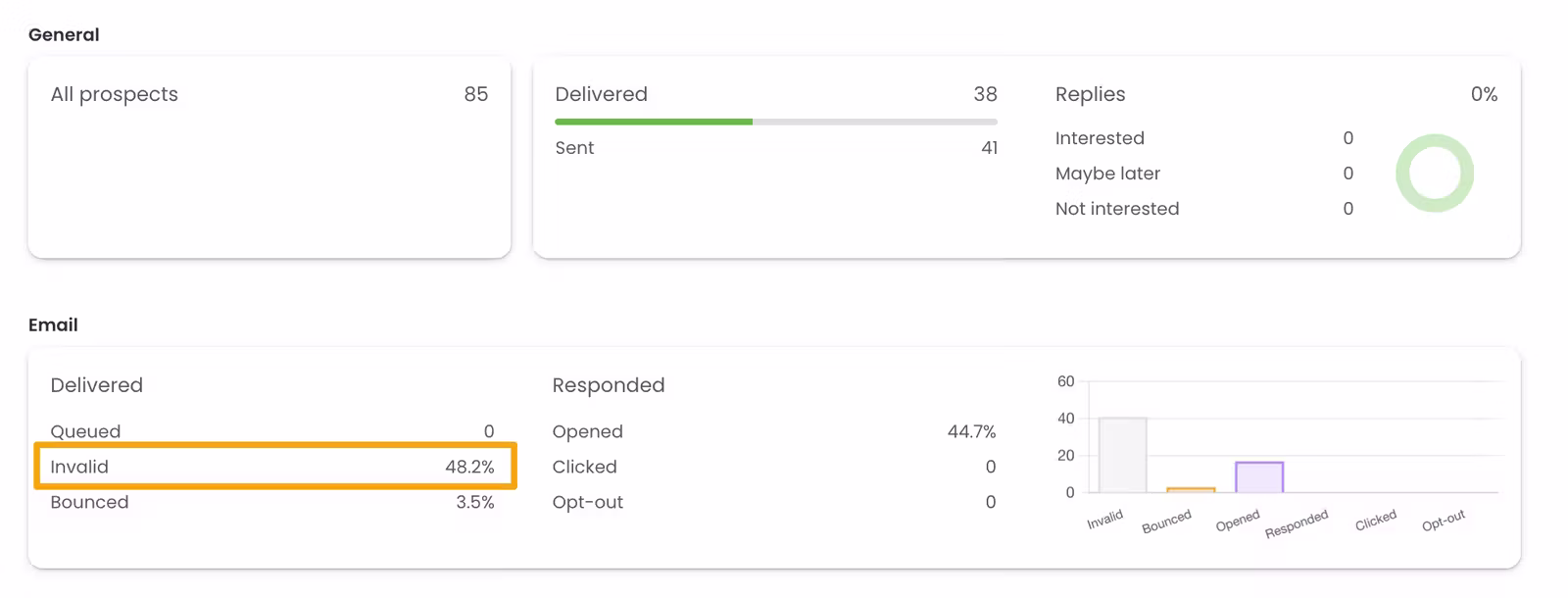The width and height of the screenshot is (1568, 598).
Task: Click the green Delivered progress bar
Action: click(x=654, y=122)
